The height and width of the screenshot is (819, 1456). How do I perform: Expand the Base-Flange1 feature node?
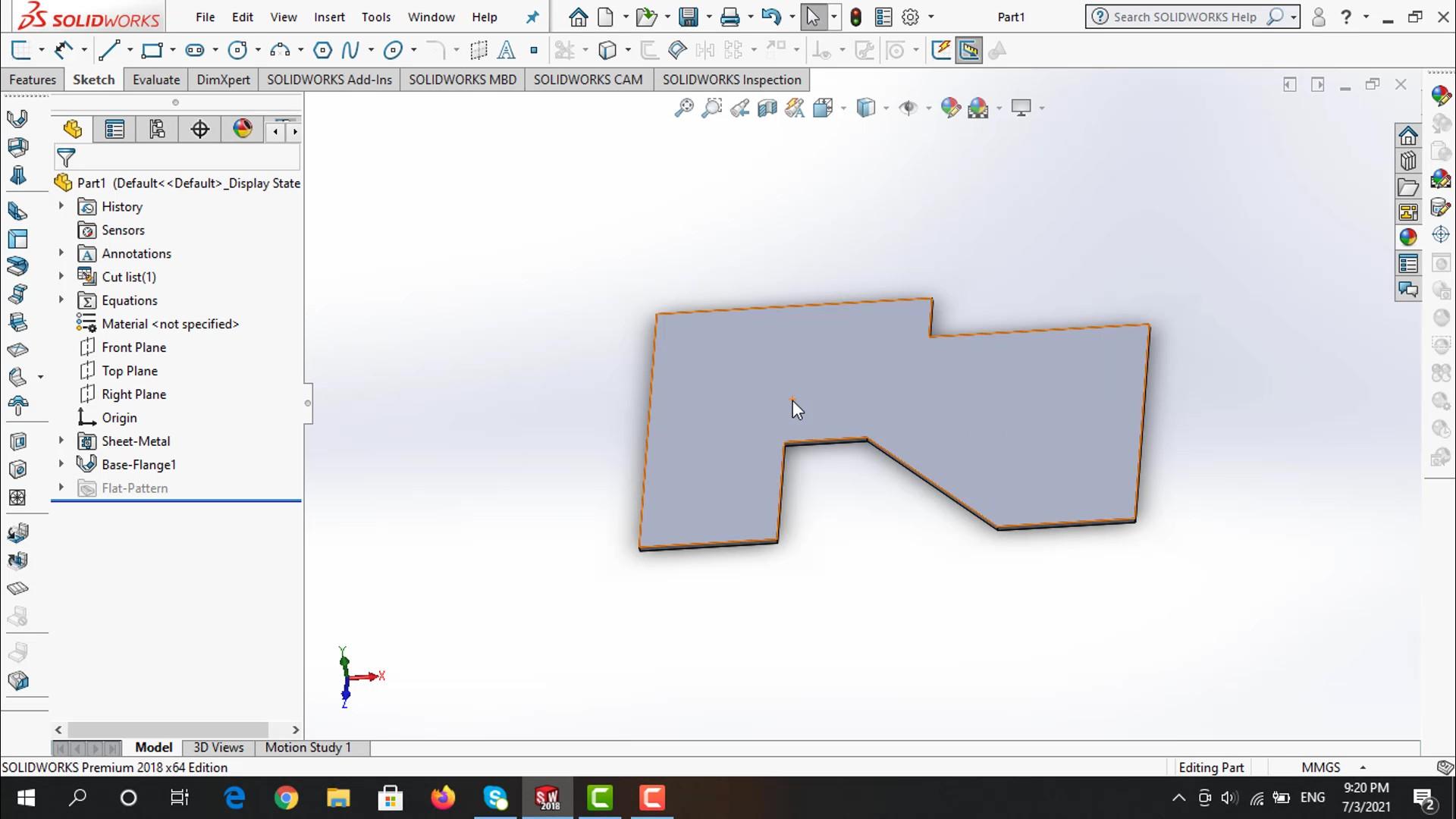click(61, 464)
